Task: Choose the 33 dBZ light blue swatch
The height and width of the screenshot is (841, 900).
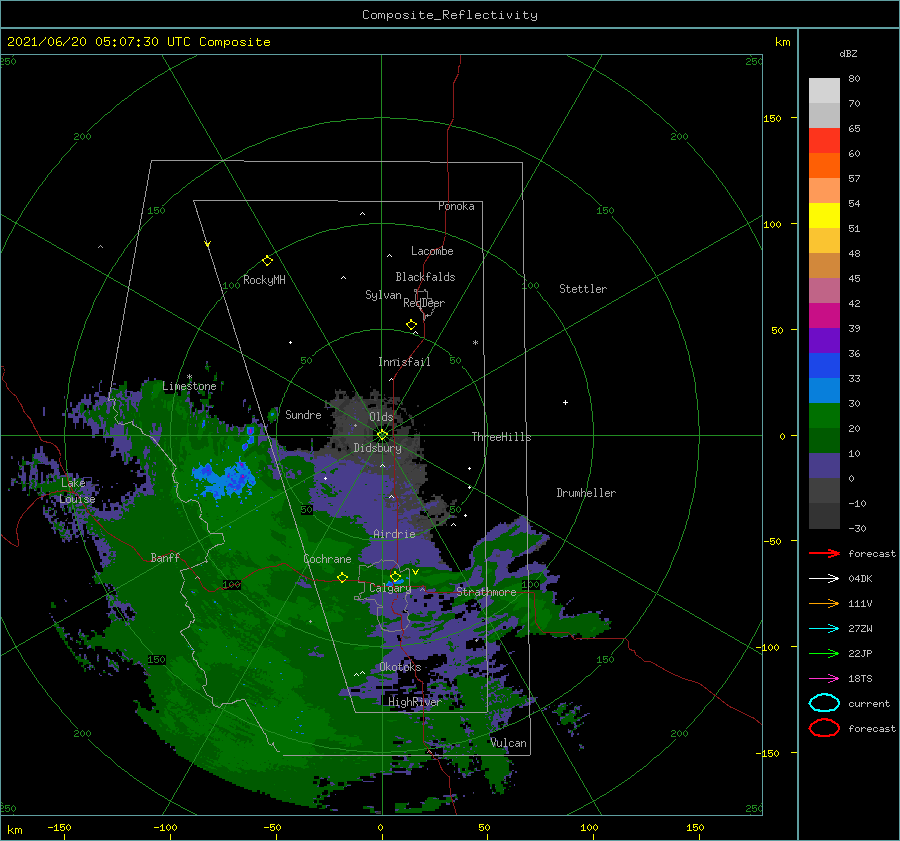Action: (x=824, y=390)
